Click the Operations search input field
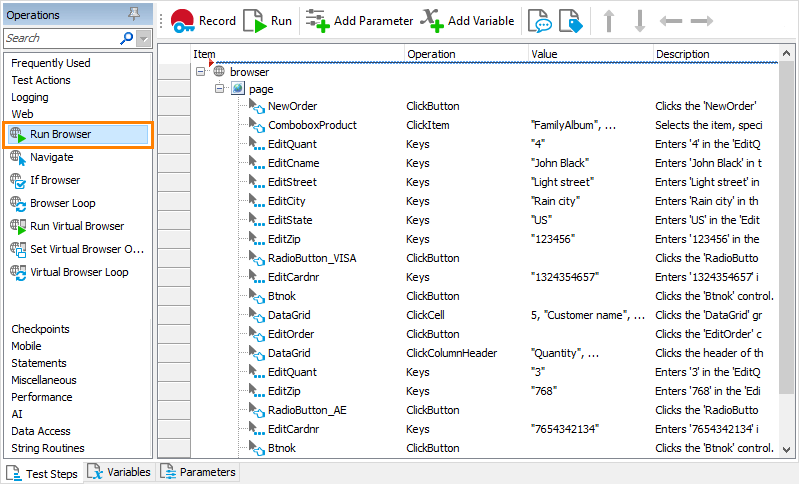Viewport: 799px width, 484px height. point(60,38)
